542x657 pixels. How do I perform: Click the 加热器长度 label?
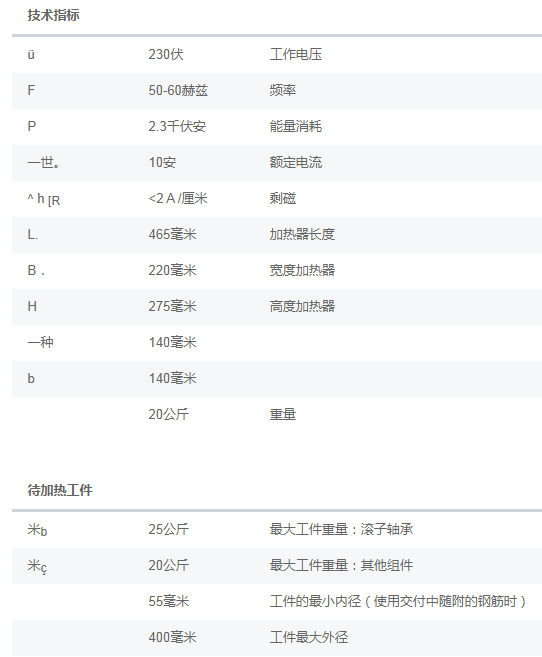(x=302, y=235)
